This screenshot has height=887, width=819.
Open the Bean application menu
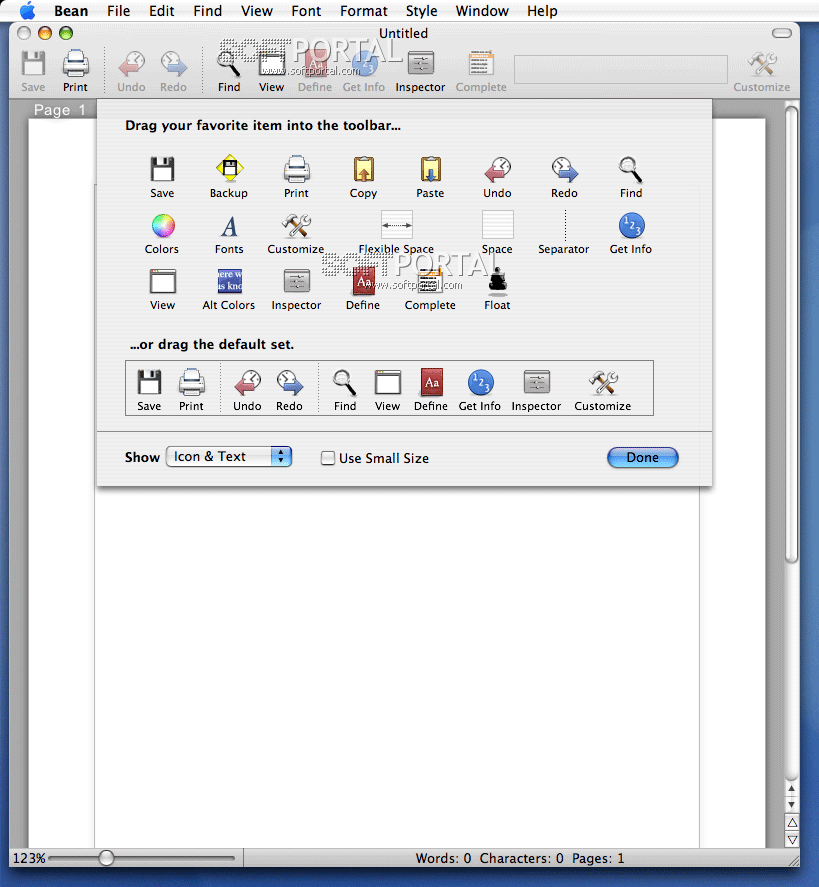[x=71, y=11]
